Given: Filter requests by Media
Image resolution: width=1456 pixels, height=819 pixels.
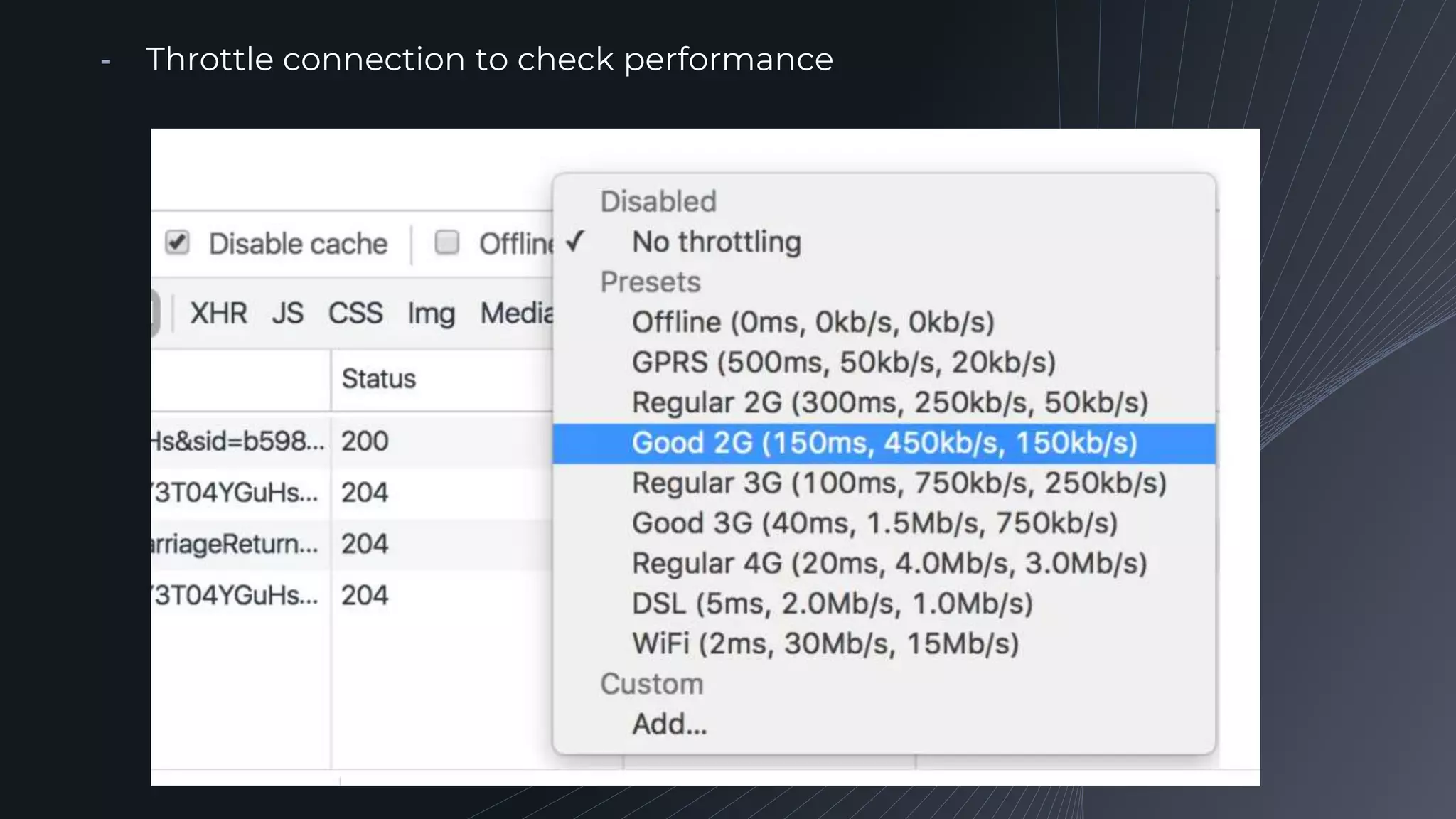Looking at the screenshot, I should pos(516,314).
